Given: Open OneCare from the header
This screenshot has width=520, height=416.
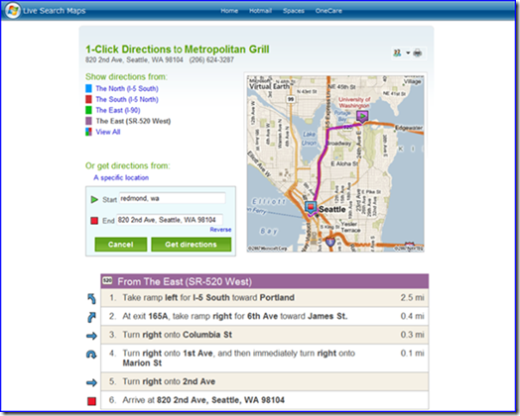Looking at the screenshot, I should pos(329,11).
